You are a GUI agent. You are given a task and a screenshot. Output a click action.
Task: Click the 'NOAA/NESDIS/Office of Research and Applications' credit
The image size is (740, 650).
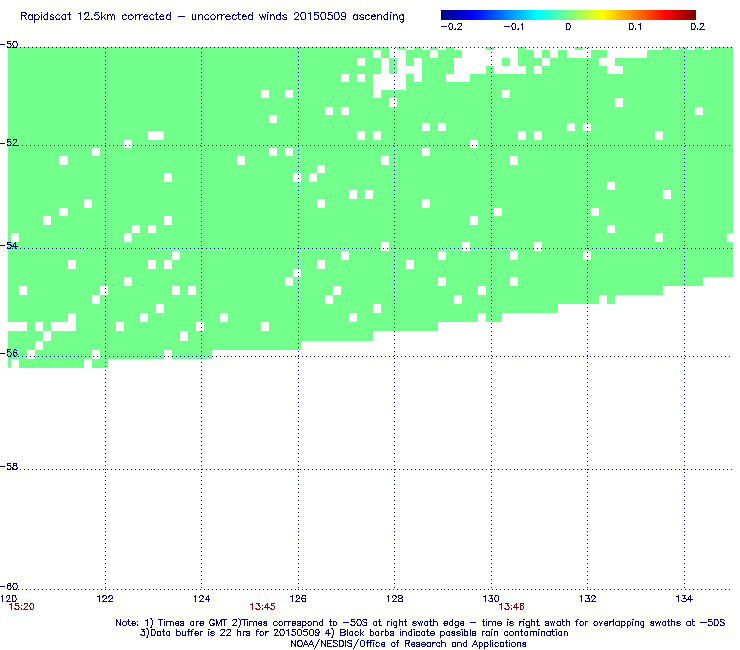(x=408, y=644)
